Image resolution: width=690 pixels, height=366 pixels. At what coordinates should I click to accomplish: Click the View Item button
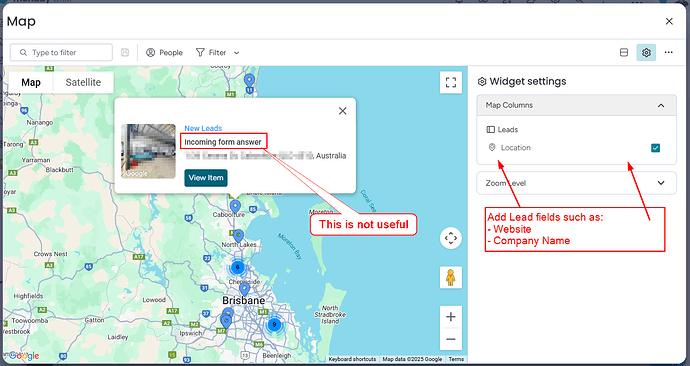click(206, 178)
